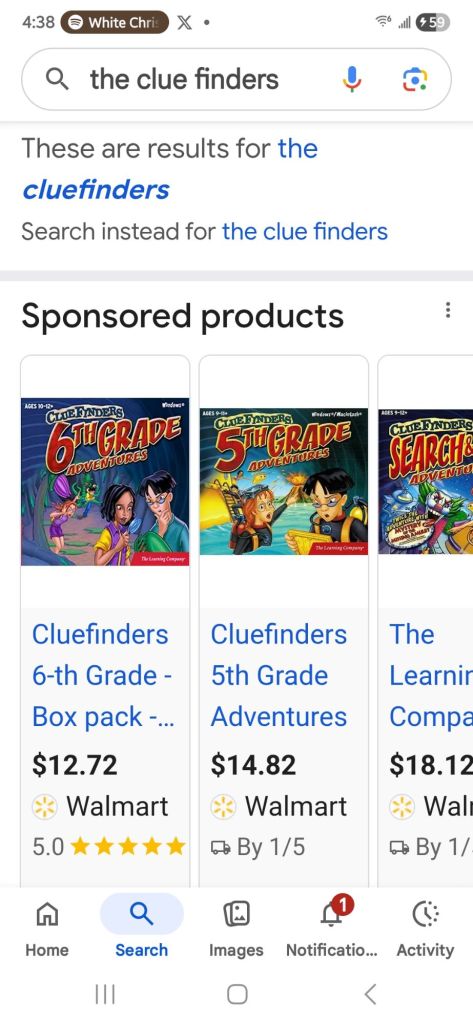Tap the Android back navigation button
Screen dimensions: 473x1024
click(x=370, y=995)
